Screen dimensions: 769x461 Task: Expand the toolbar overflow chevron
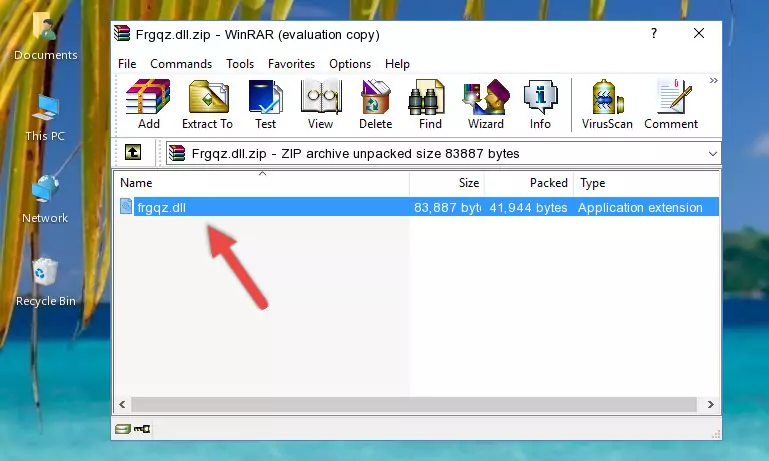pos(714,80)
